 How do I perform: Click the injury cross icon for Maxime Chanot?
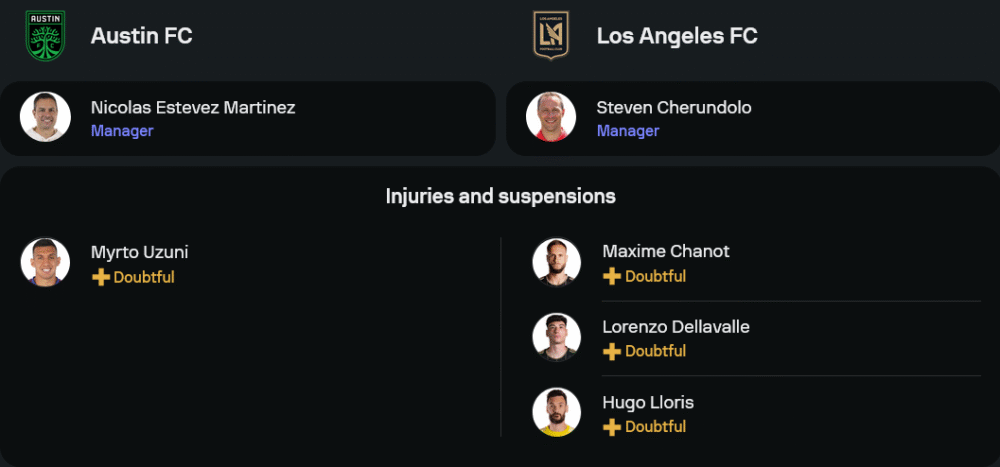coord(612,276)
